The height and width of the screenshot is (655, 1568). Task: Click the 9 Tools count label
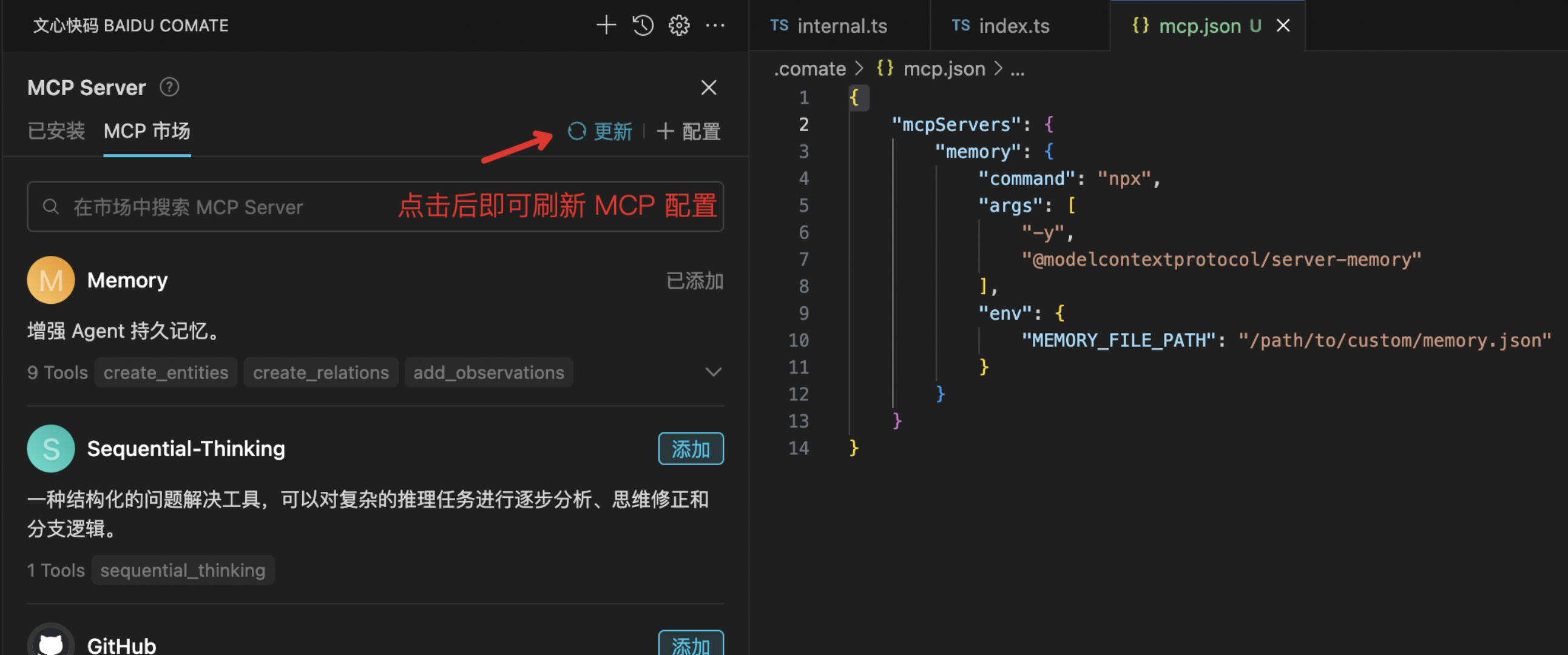click(57, 372)
